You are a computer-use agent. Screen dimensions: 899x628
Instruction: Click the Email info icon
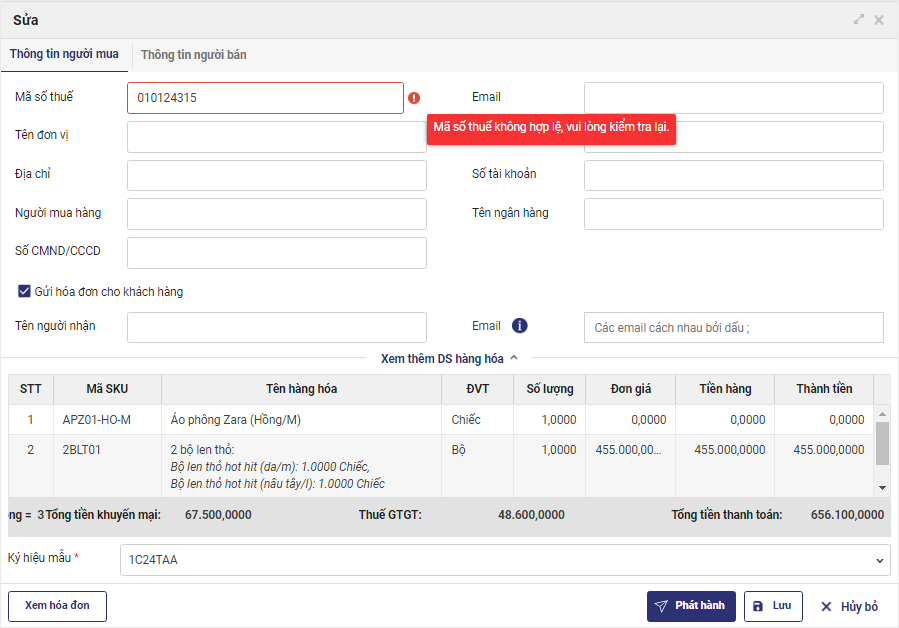(519, 326)
